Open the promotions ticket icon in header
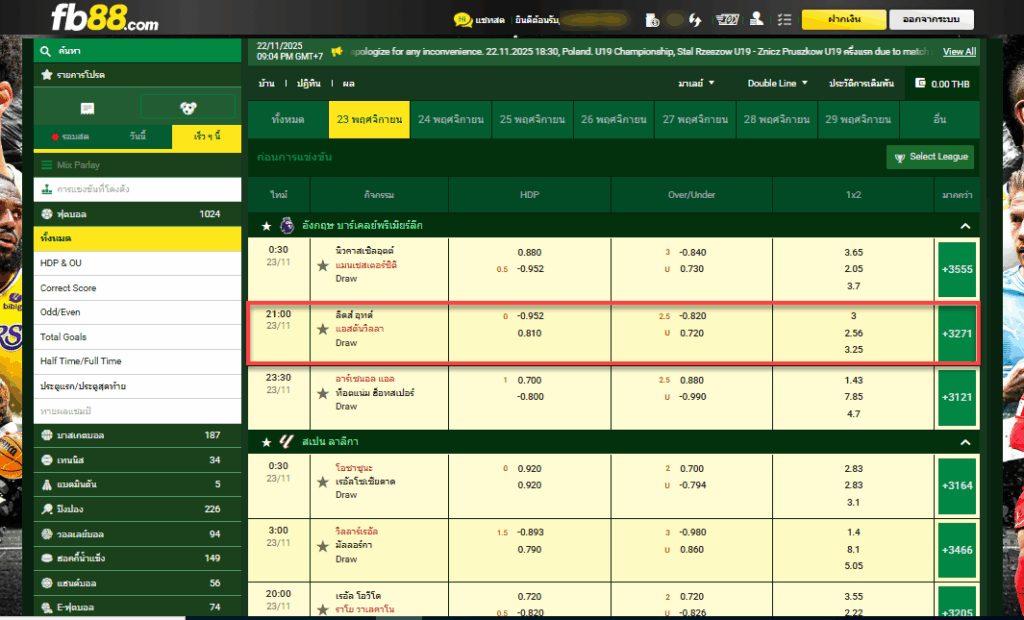Screen dimensions: 1024x620 pyautogui.click(x=727, y=20)
